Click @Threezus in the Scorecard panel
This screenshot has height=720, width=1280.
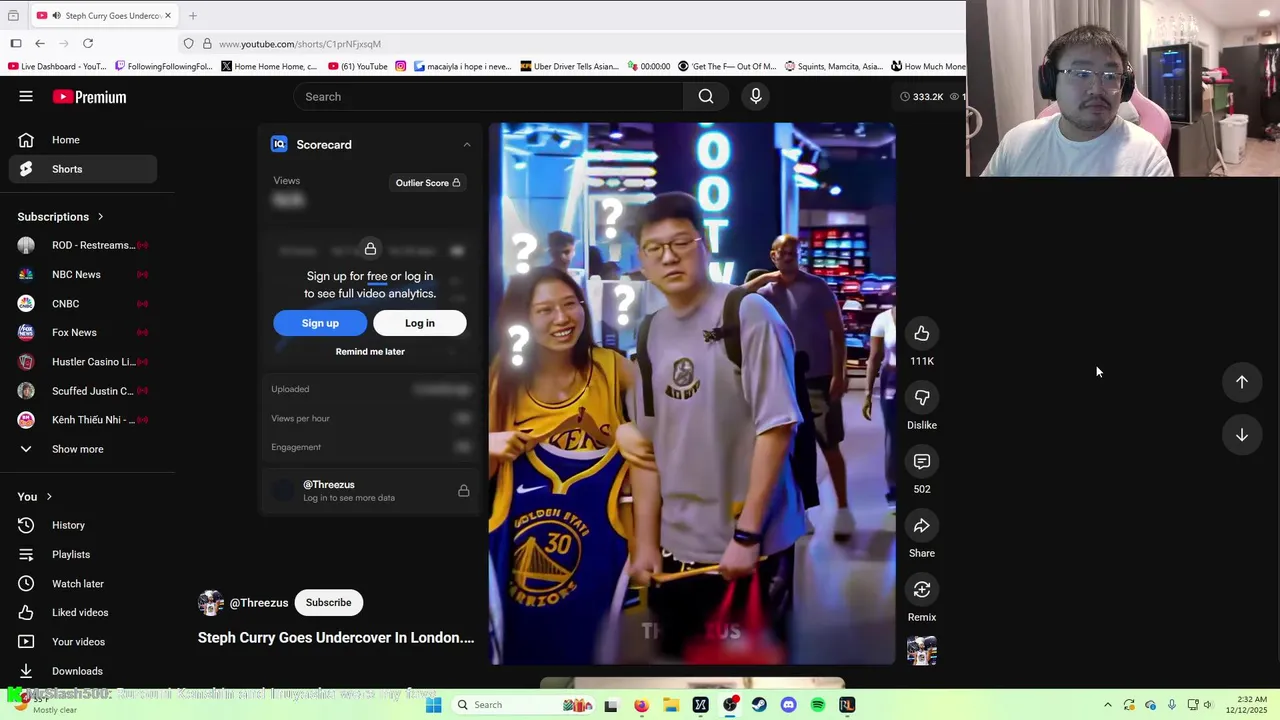pos(329,485)
